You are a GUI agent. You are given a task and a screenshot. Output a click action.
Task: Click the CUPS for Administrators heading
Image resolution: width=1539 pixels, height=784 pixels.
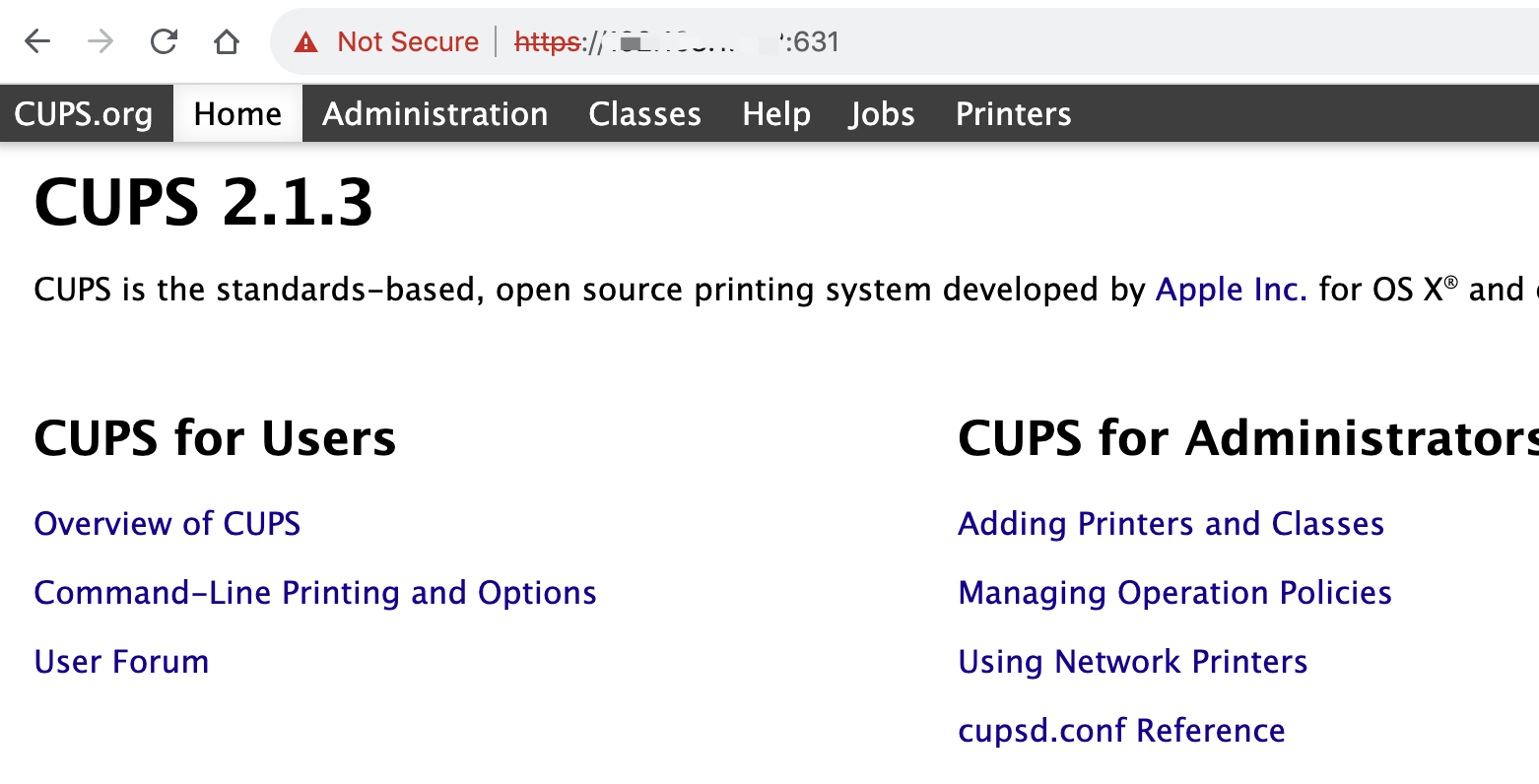(1248, 437)
